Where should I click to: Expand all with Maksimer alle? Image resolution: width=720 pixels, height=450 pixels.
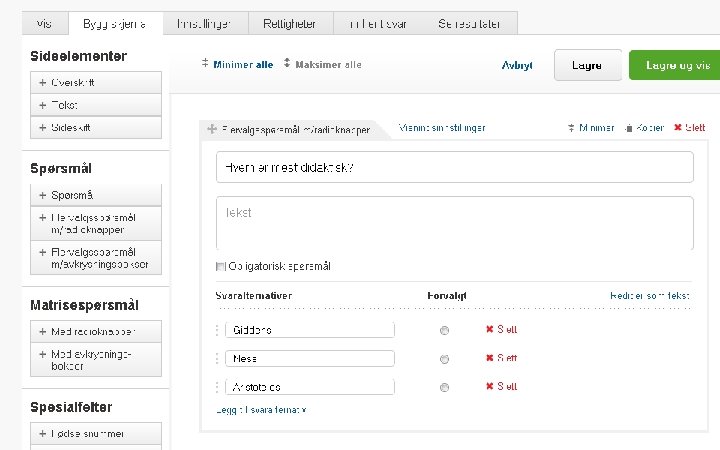click(322, 64)
